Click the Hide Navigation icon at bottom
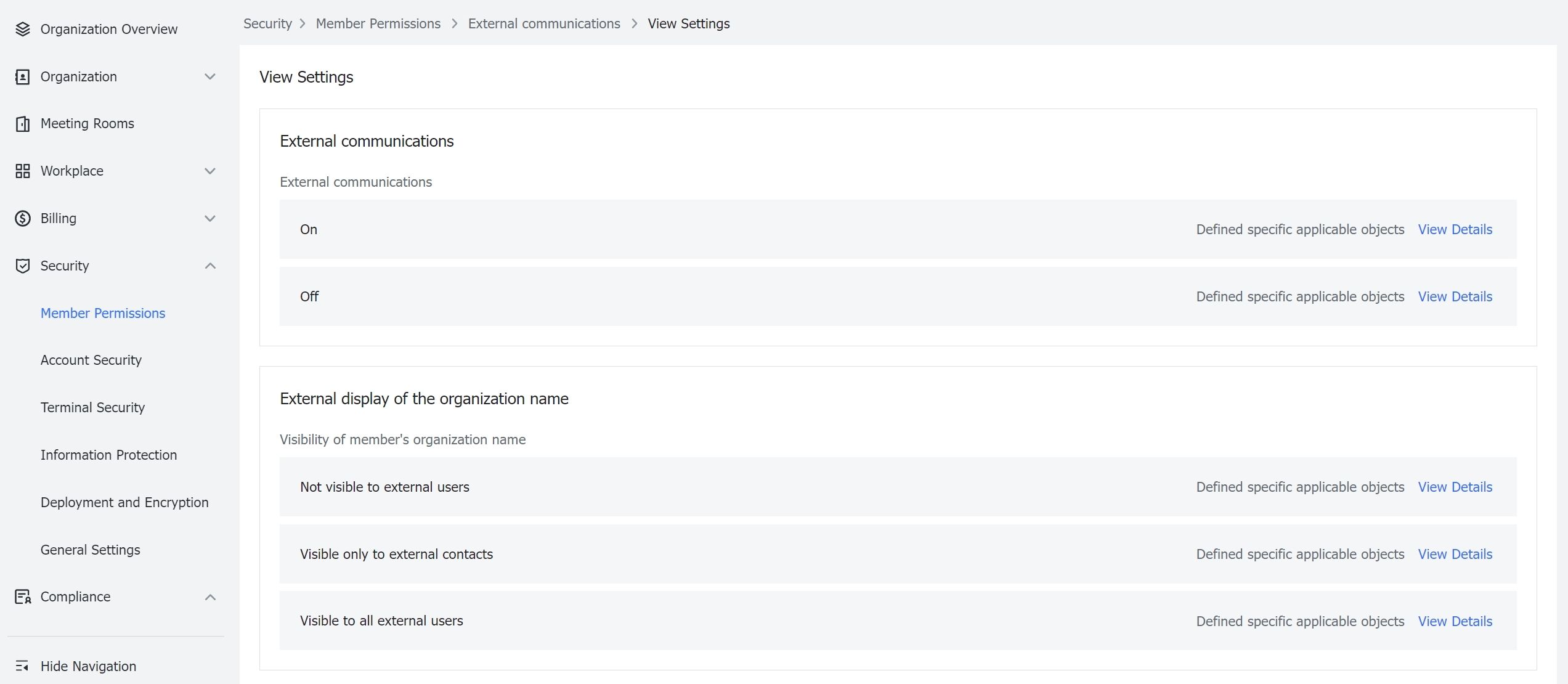1568x684 pixels. [23, 666]
